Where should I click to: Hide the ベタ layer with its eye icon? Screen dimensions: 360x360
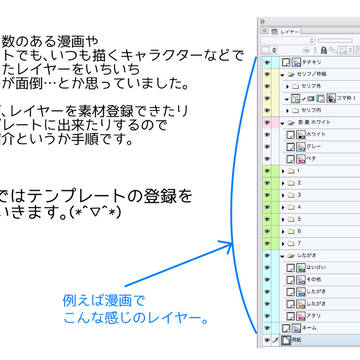click(x=267, y=159)
